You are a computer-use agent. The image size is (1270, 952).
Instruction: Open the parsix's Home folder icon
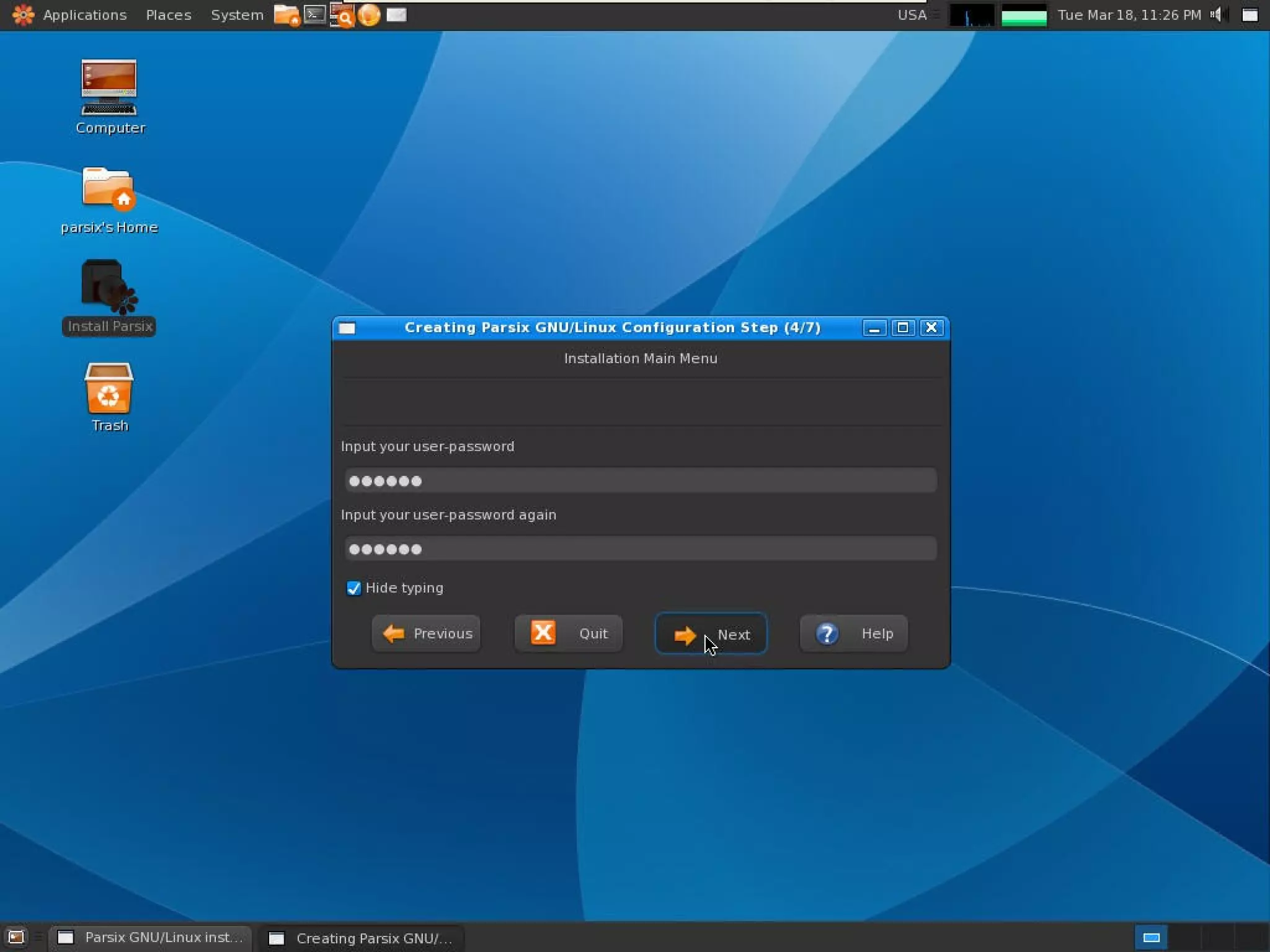point(109,188)
